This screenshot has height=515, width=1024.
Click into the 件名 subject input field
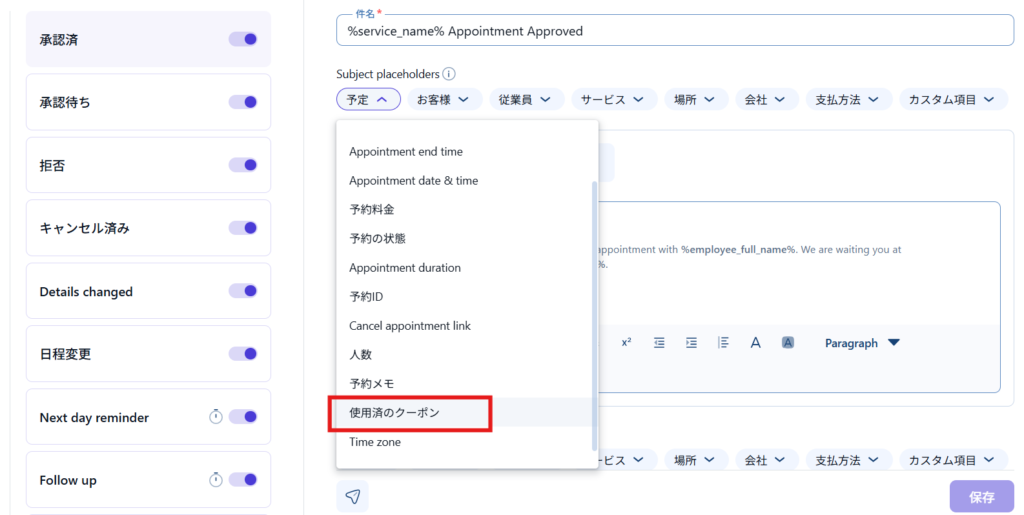pyautogui.click(x=675, y=31)
